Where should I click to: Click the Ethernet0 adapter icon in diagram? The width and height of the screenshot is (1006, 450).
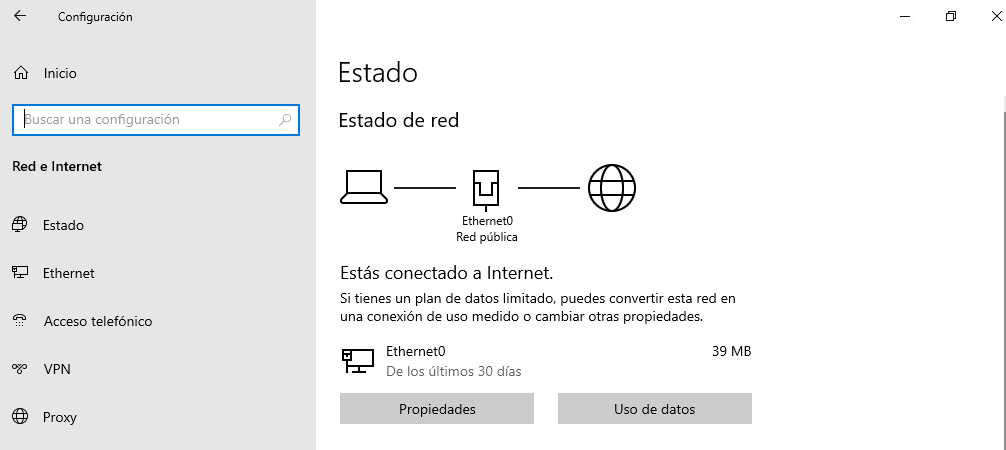coord(486,187)
